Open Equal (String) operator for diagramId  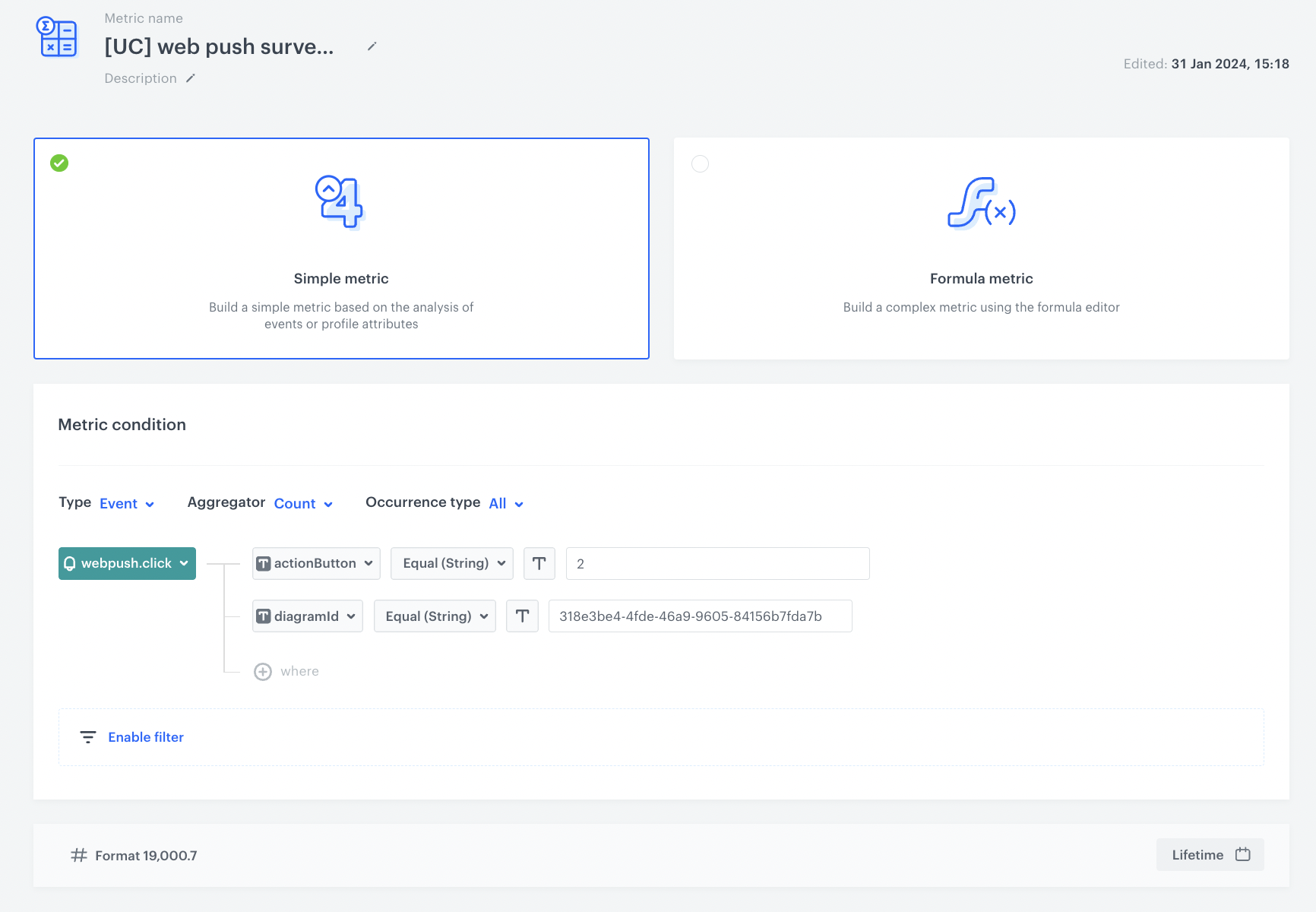[x=435, y=616]
